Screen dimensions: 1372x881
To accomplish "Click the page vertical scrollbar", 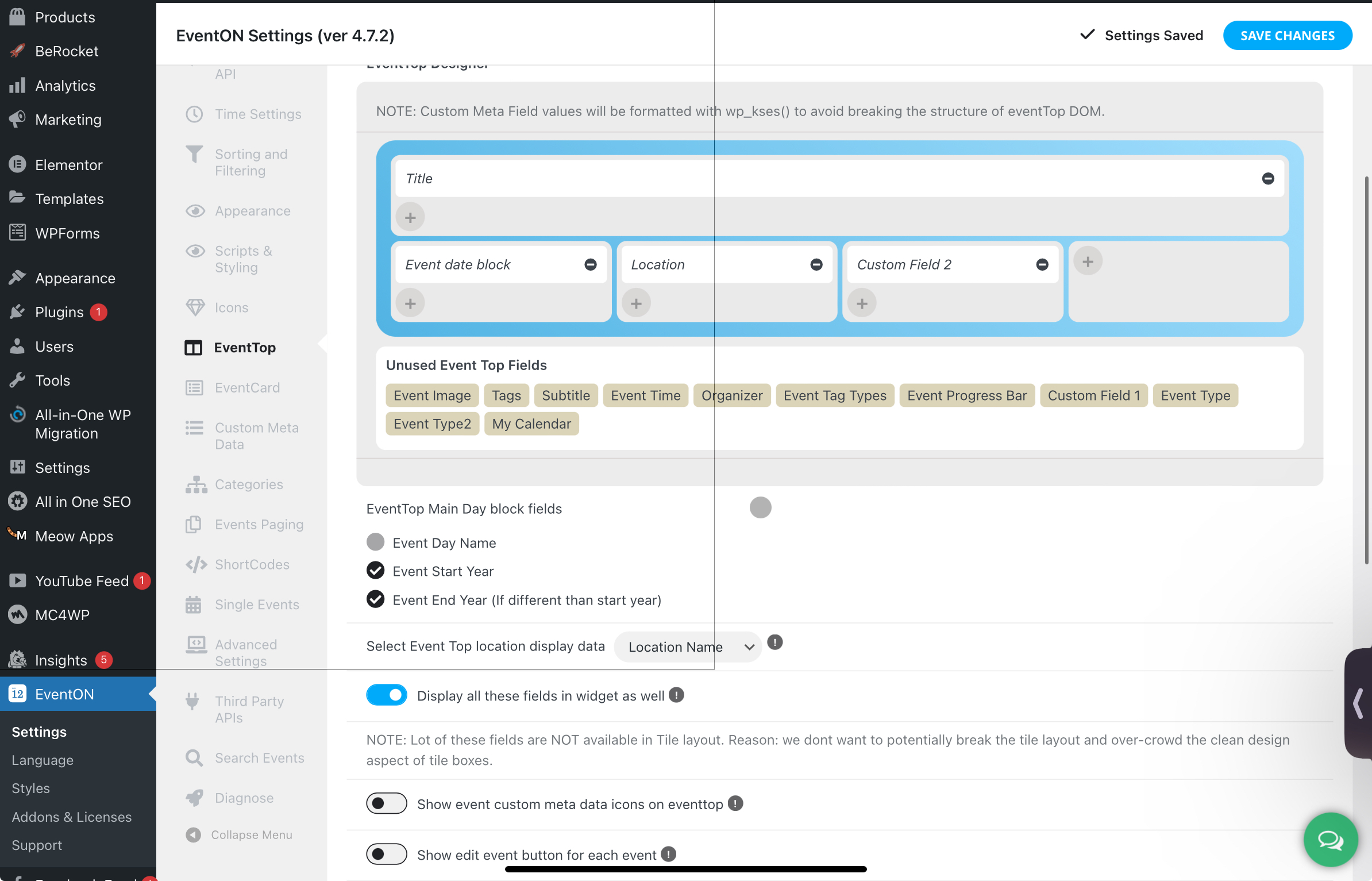I will pyautogui.click(x=1367, y=370).
